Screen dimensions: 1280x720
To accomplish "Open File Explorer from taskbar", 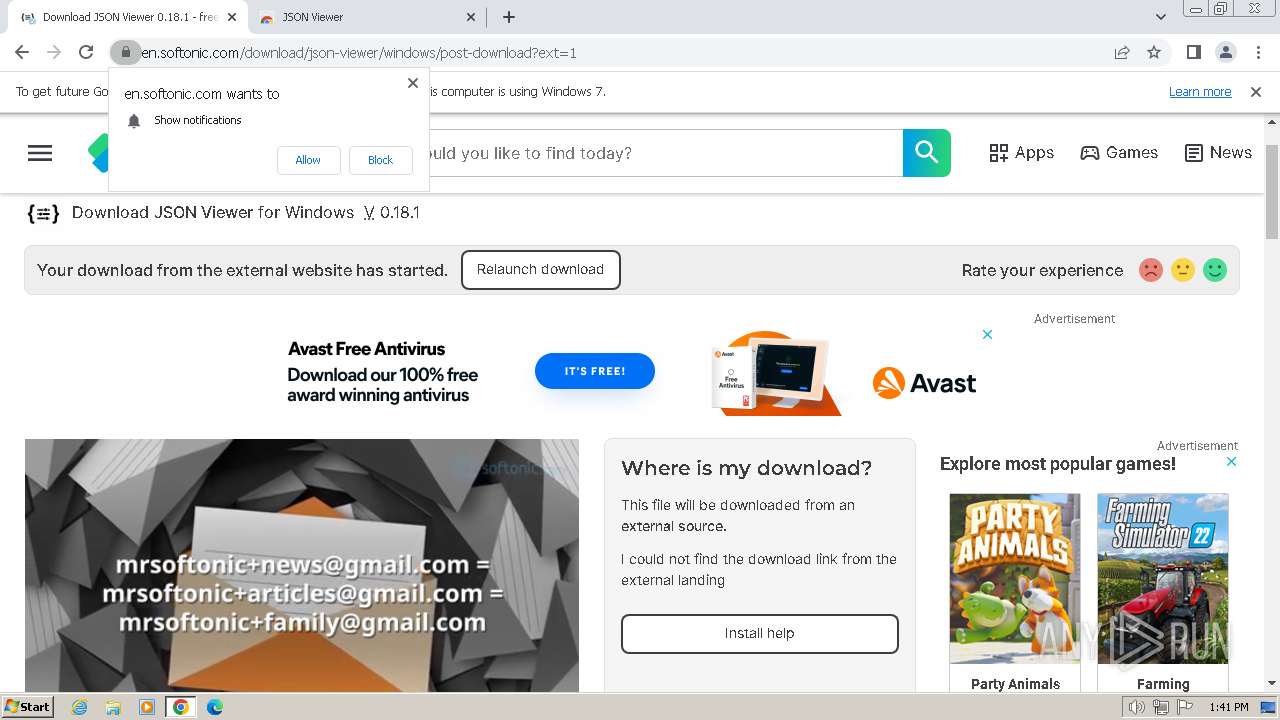I will 113,707.
